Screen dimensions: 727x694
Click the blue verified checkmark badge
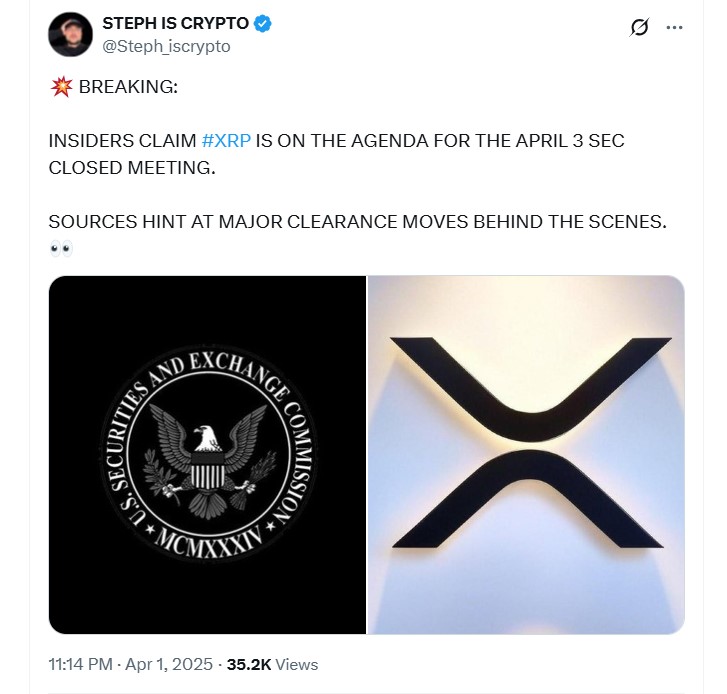pos(263,24)
